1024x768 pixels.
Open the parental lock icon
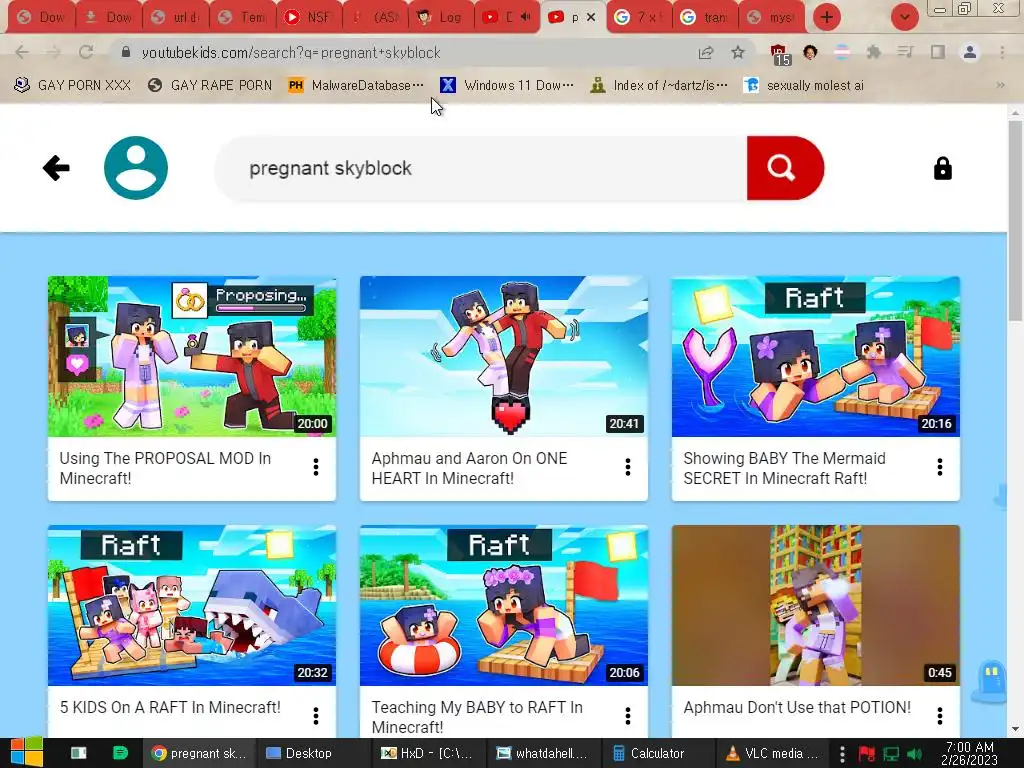click(x=942, y=168)
